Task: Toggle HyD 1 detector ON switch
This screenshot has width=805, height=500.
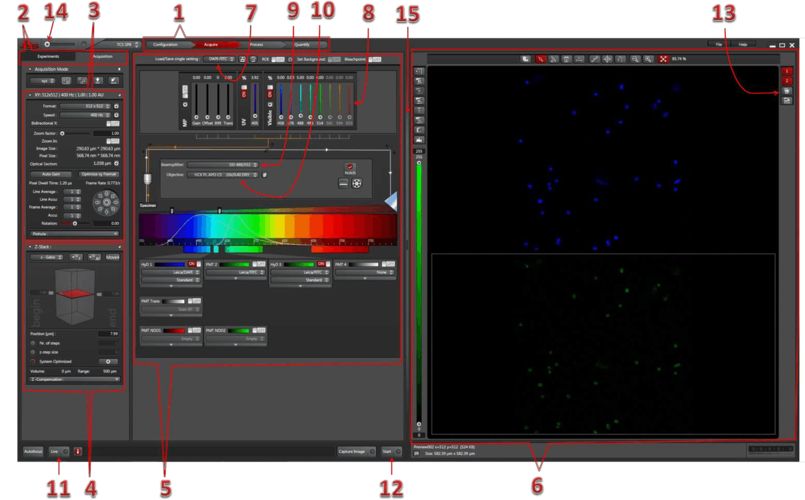Action: [x=192, y=264]
